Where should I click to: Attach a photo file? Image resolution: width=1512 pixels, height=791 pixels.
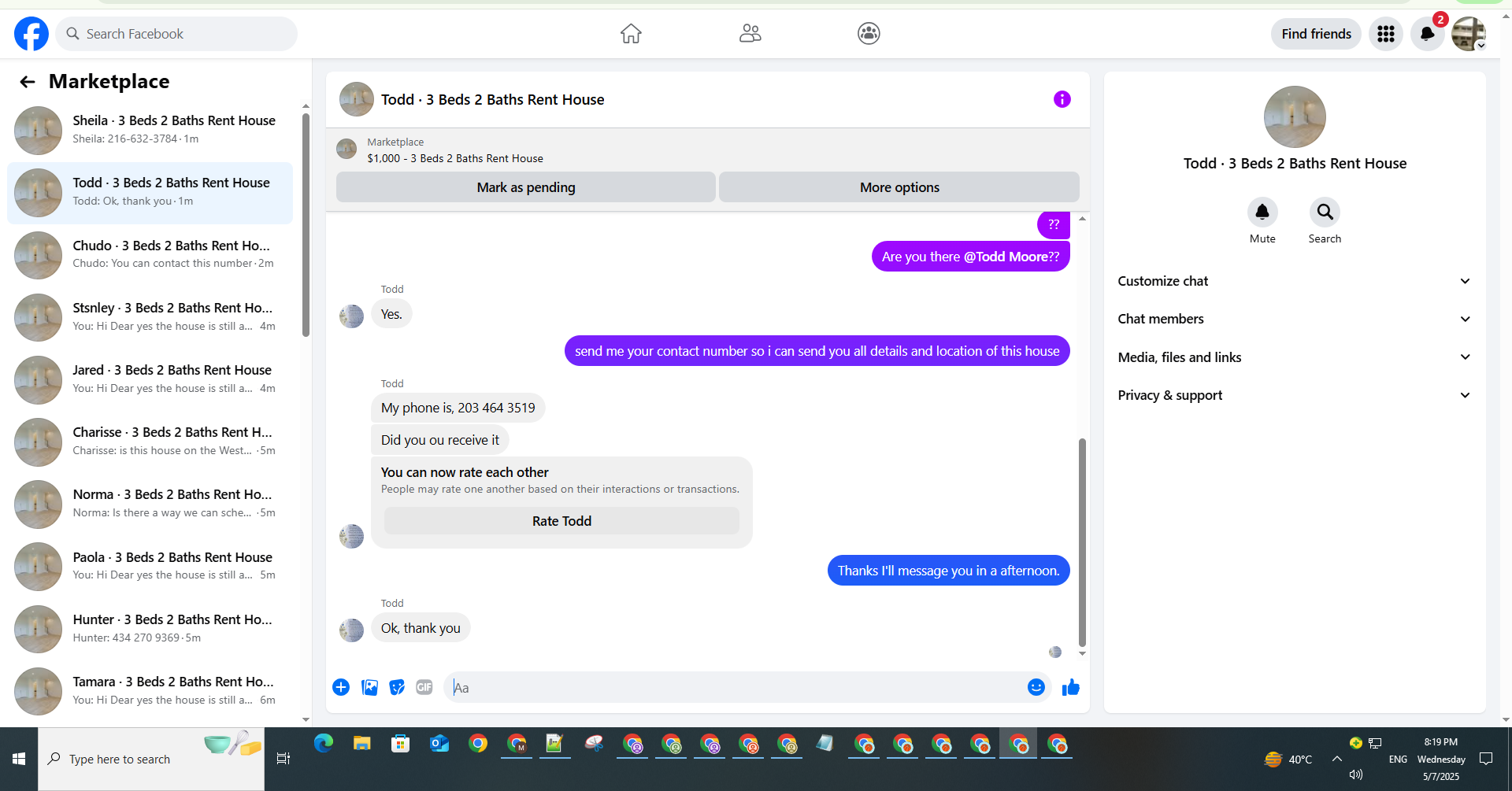click(369, 687)
